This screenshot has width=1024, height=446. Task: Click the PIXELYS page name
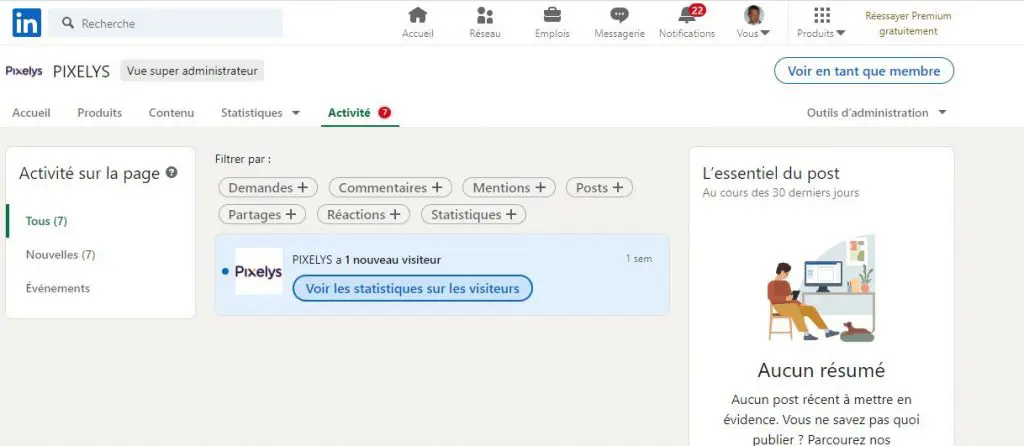[81, 72]
